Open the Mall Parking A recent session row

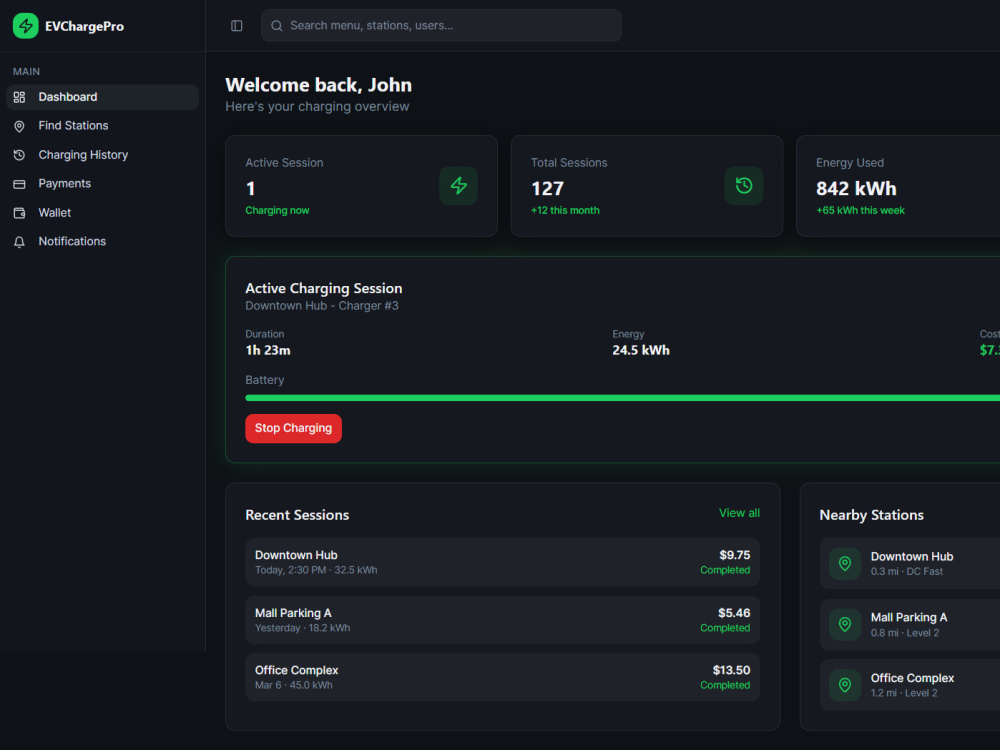pyautogui.click(x=503, y=620)
